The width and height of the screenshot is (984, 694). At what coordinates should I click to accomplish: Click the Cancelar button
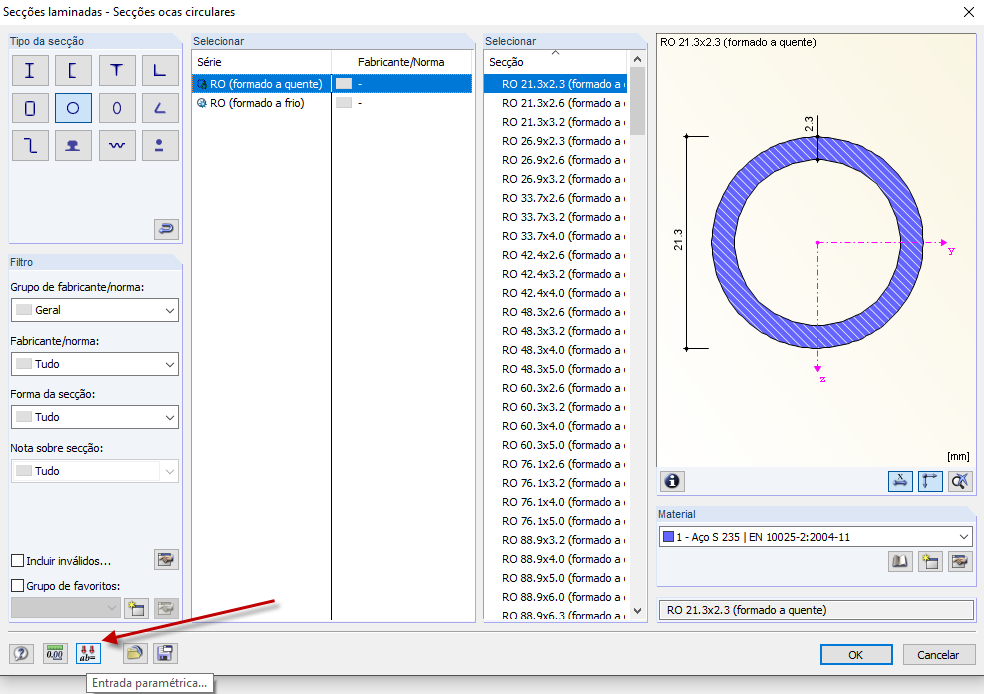938,654
